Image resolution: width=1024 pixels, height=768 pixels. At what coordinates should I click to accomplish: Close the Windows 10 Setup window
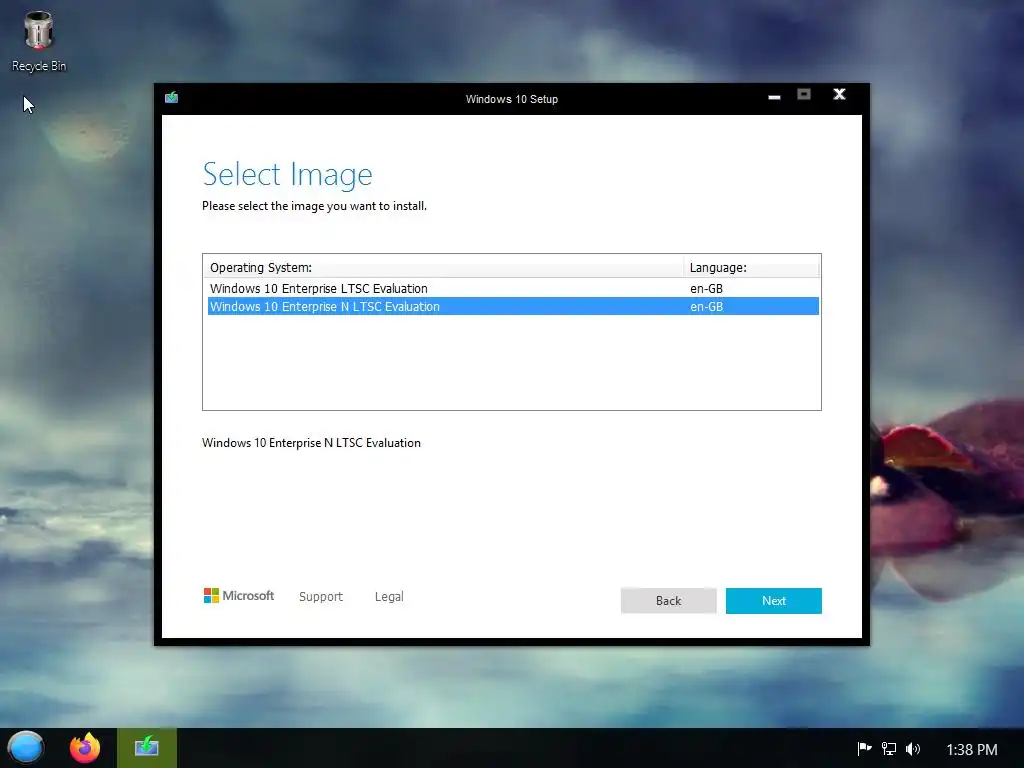[839, 95]
